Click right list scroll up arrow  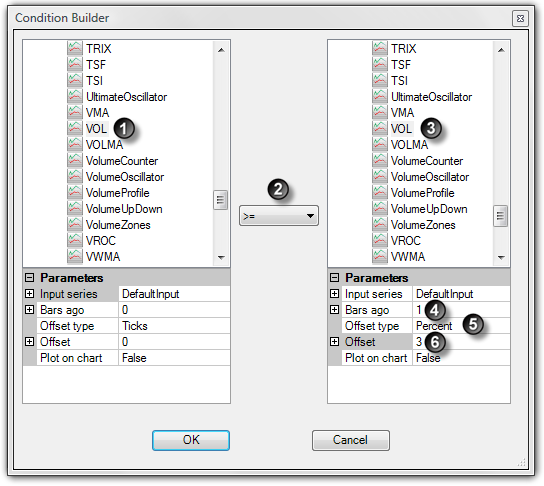[x=501, y=50]
